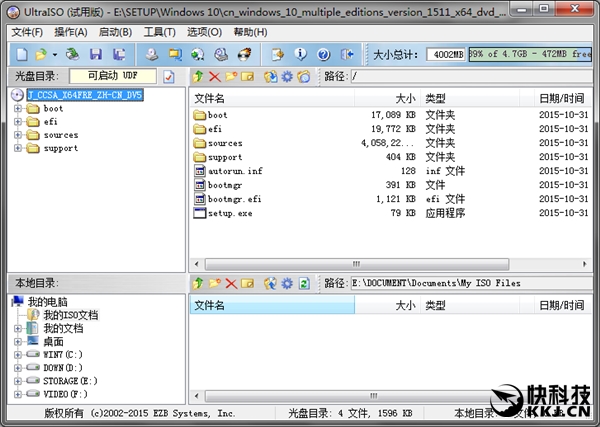The width and height of the screenshot is (600, 427).
Task: Expand the WIN7(C:) drive node
Action: click(x=18, y=354)
